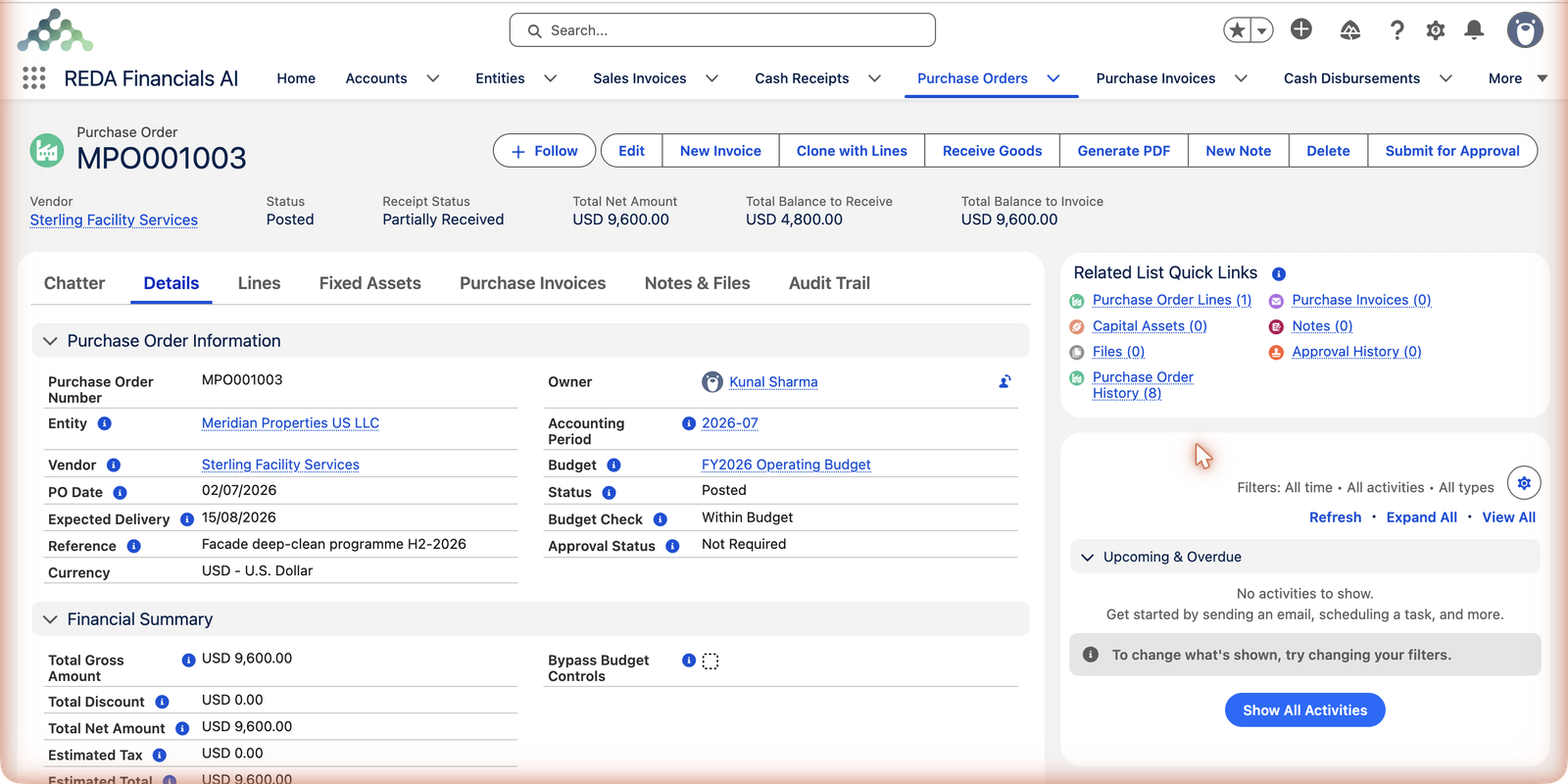Open the Audit Trail tab
Screen dimensions: 1568x784
[x=829, y=283]
